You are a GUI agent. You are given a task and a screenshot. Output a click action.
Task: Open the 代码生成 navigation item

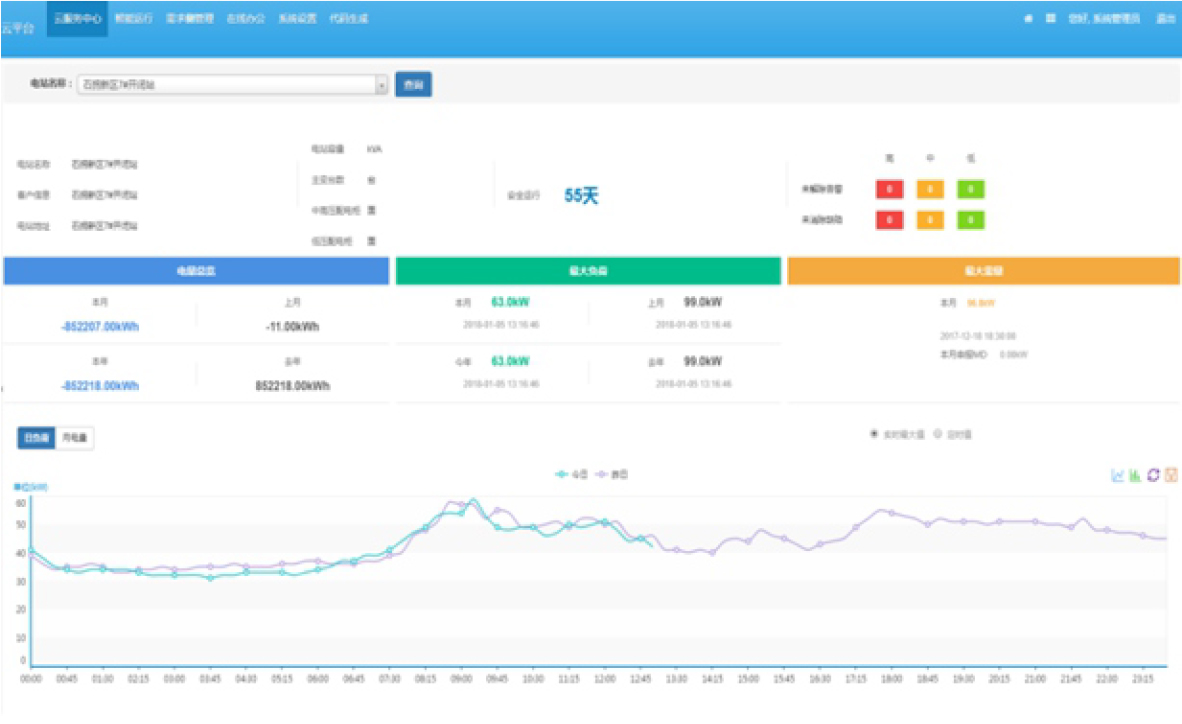[349, 19]
